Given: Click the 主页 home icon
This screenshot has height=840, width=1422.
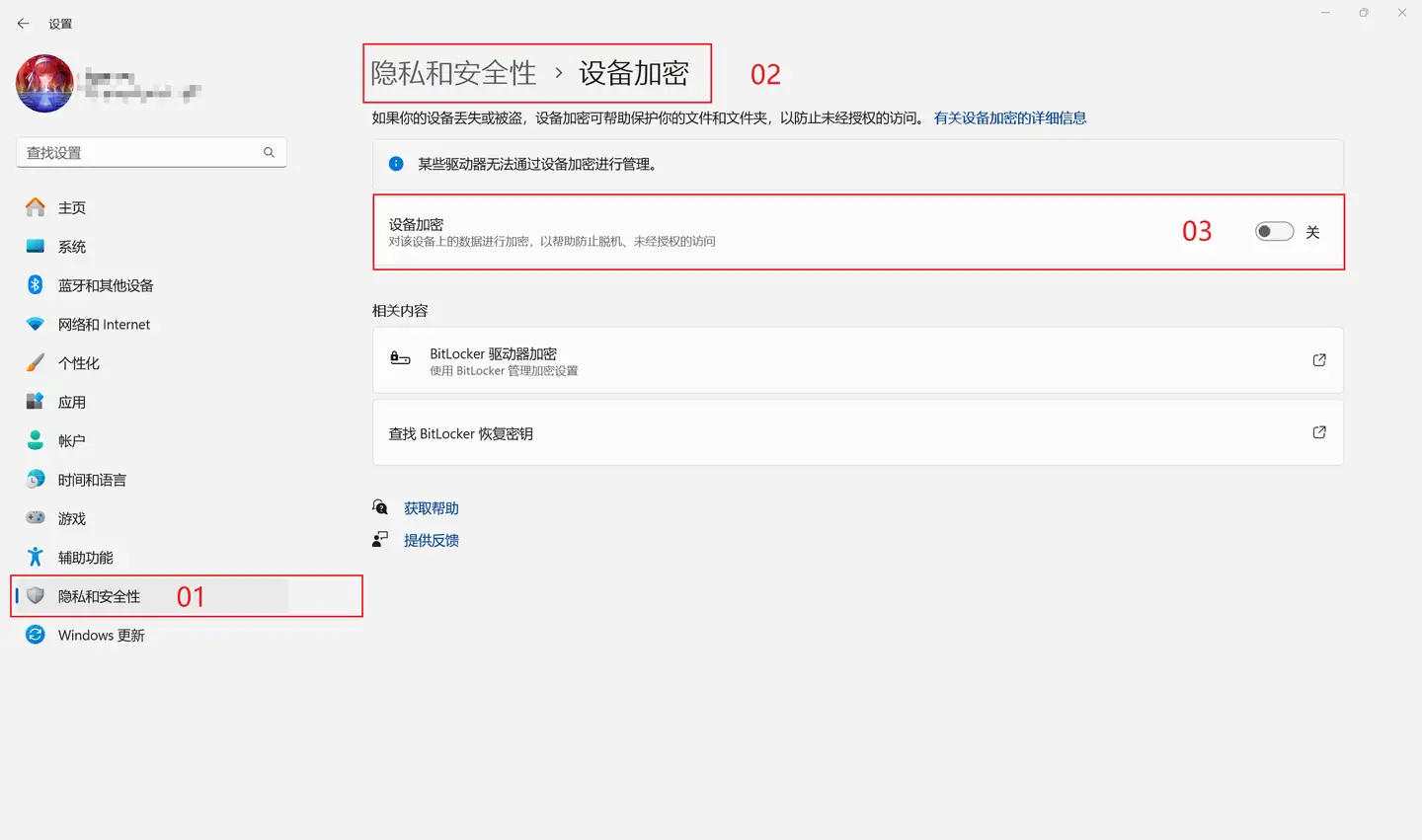Looking at the screenshot, I should tap(36, 207).
